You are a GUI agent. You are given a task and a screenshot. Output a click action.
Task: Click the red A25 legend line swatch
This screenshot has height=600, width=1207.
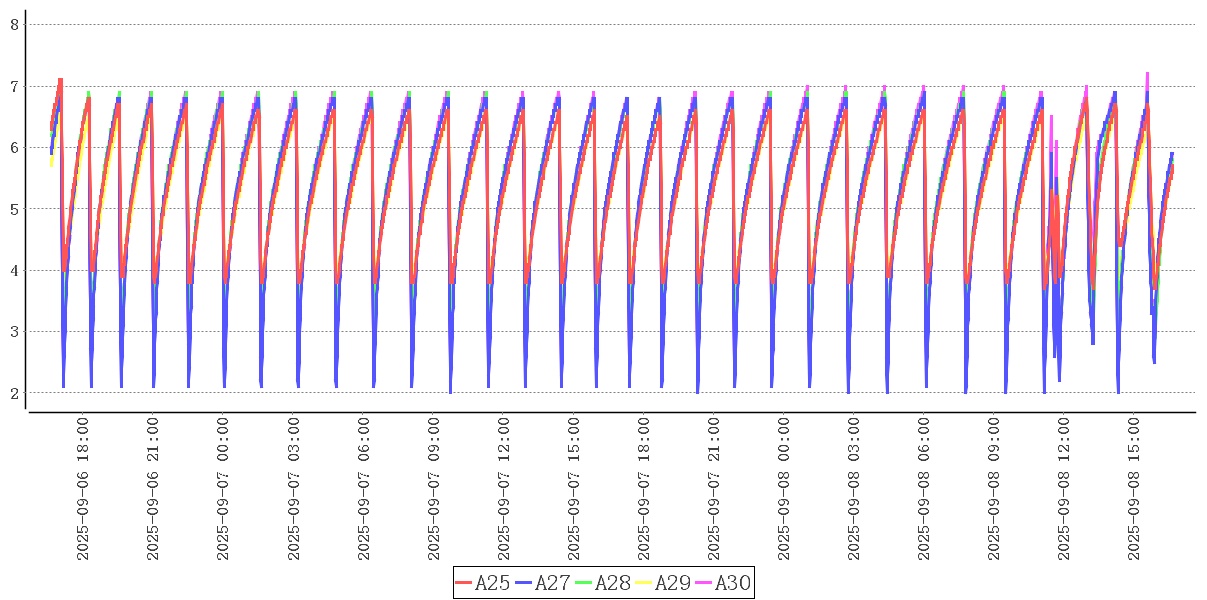464,583
